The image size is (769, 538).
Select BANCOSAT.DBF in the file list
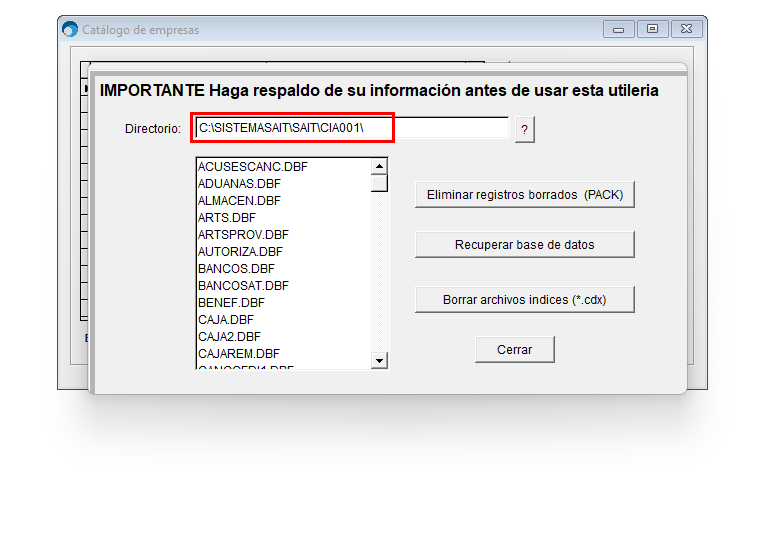pos(283,285)
